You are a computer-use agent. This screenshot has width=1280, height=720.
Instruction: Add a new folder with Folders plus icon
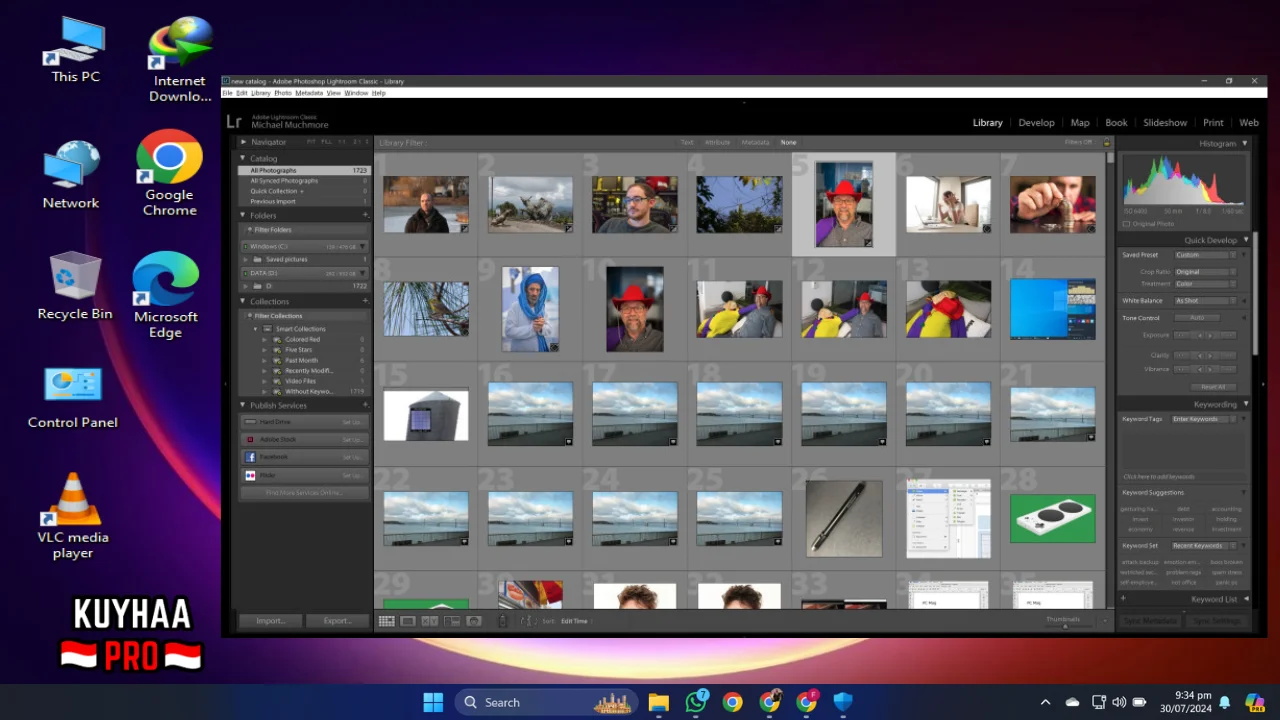(365, 215)
